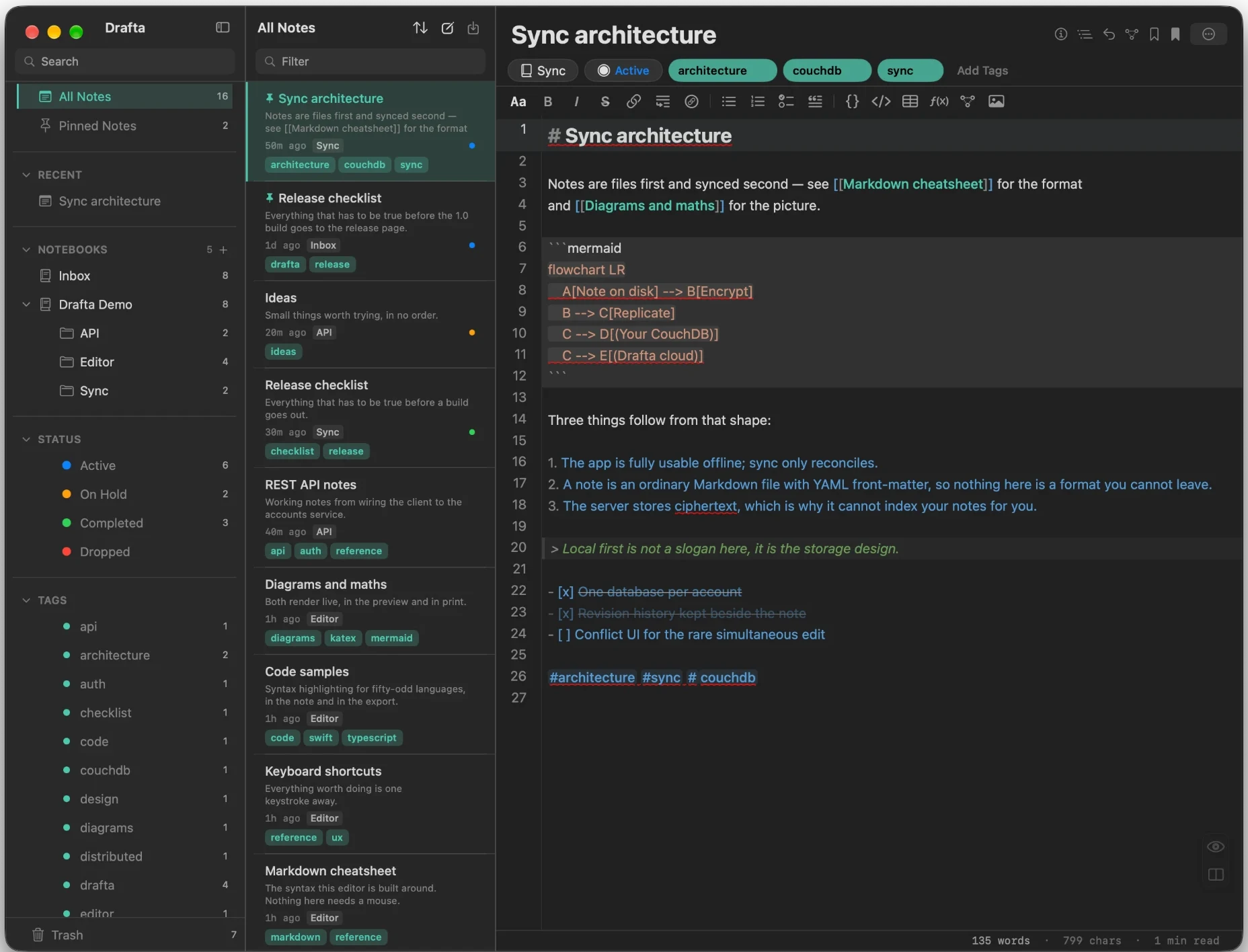Insert inline code braces
The image size is (1248, 952).
coord(852,102)
